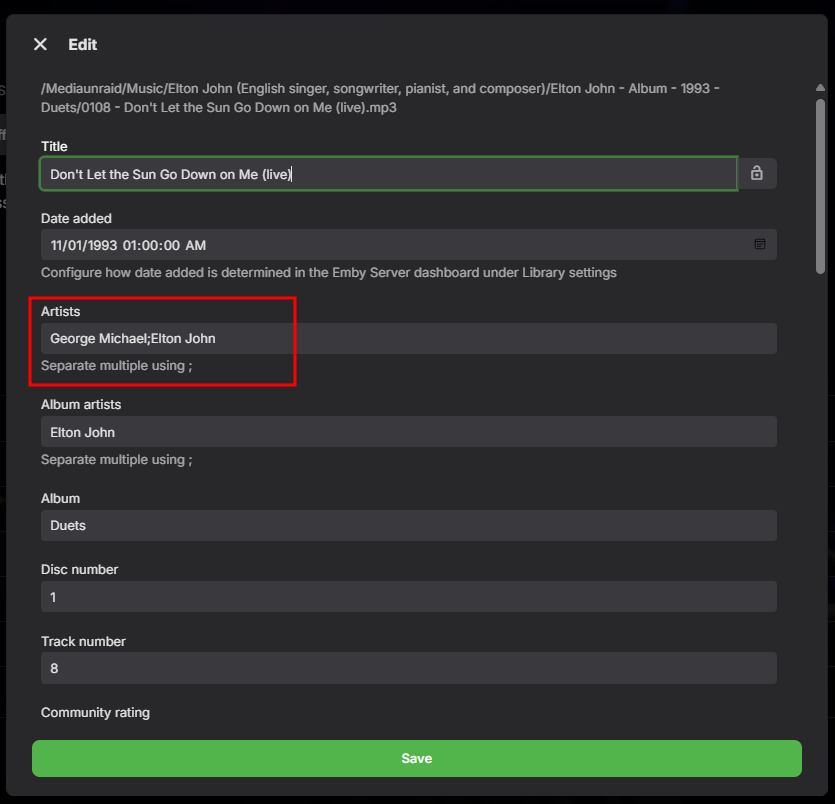Click the Community rating label

(x=95, y=713)
